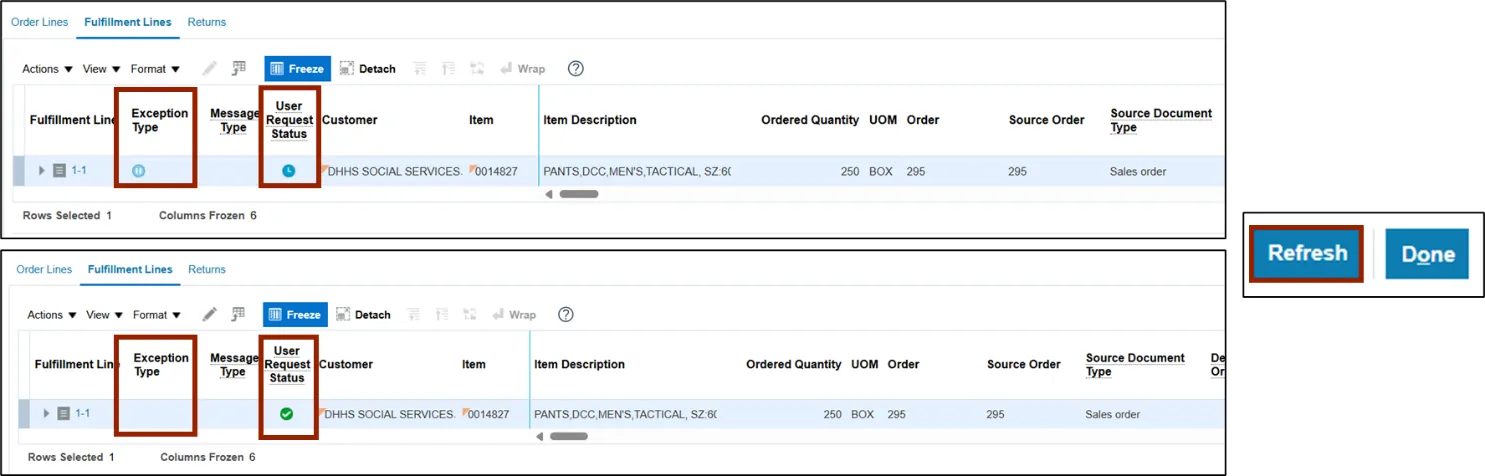Viewport: 1485px width, 476px height.
Task: Click Source Order header in bottom panel
Action: pos(1024,364)
